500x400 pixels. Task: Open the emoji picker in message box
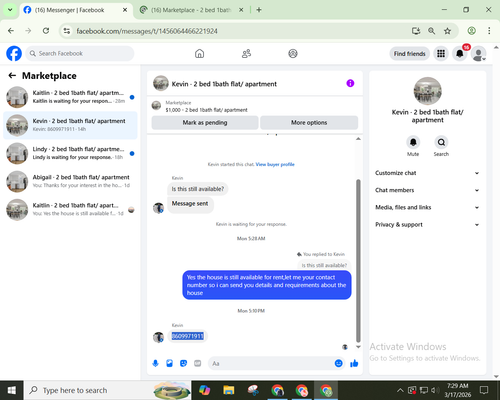point(338,363)
